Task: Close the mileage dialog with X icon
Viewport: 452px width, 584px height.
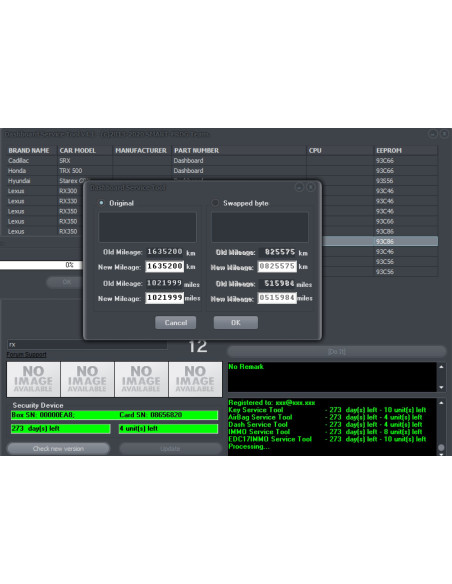Action: click(x=311, y=187)
